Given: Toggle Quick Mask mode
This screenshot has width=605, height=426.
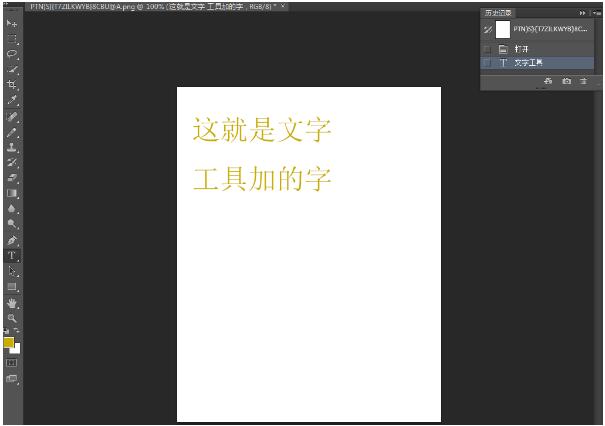Looking at the screenshot, I should (x=12, y=363).
